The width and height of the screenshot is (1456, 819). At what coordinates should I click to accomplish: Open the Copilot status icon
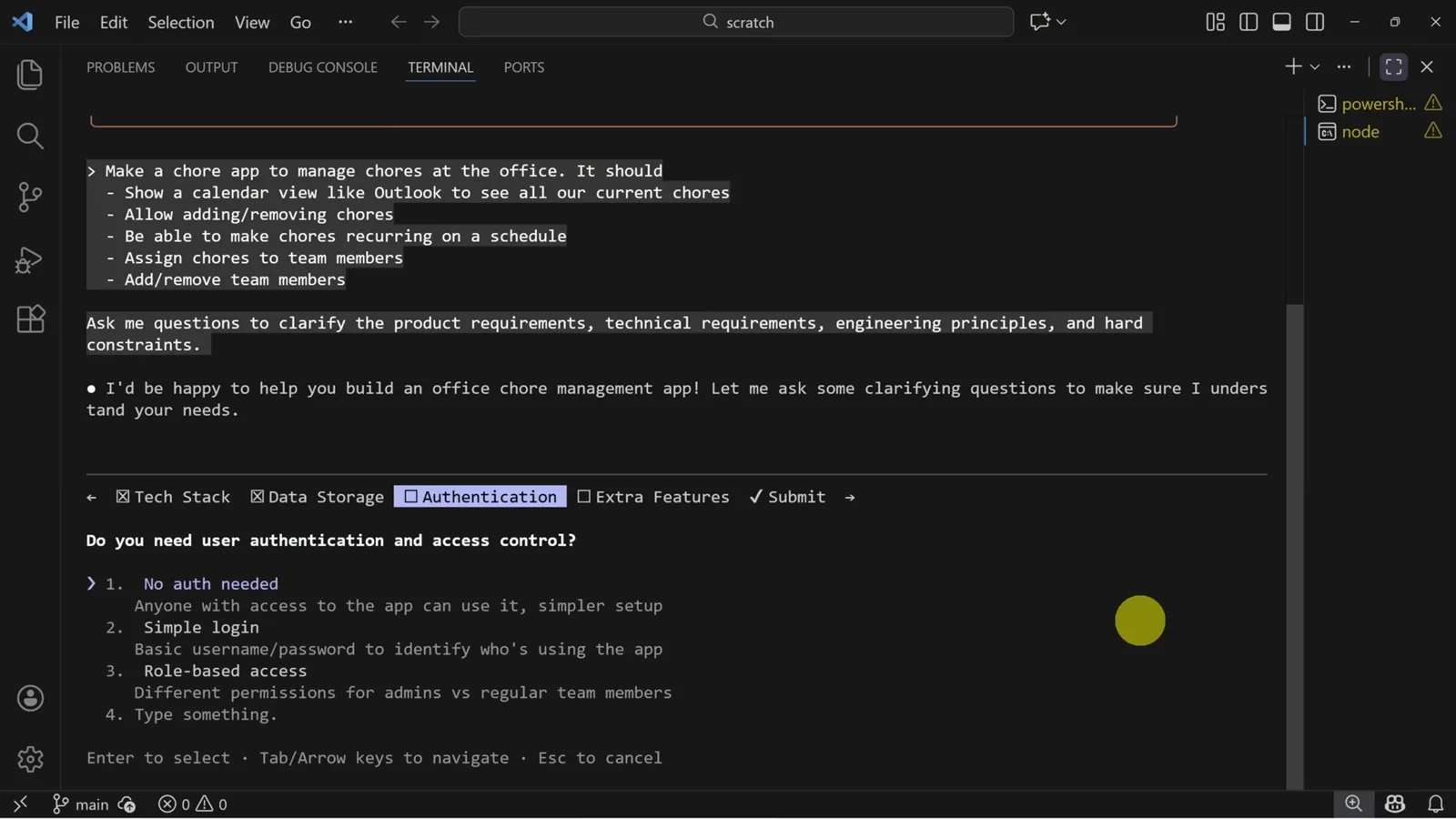tap(1395, 804)
